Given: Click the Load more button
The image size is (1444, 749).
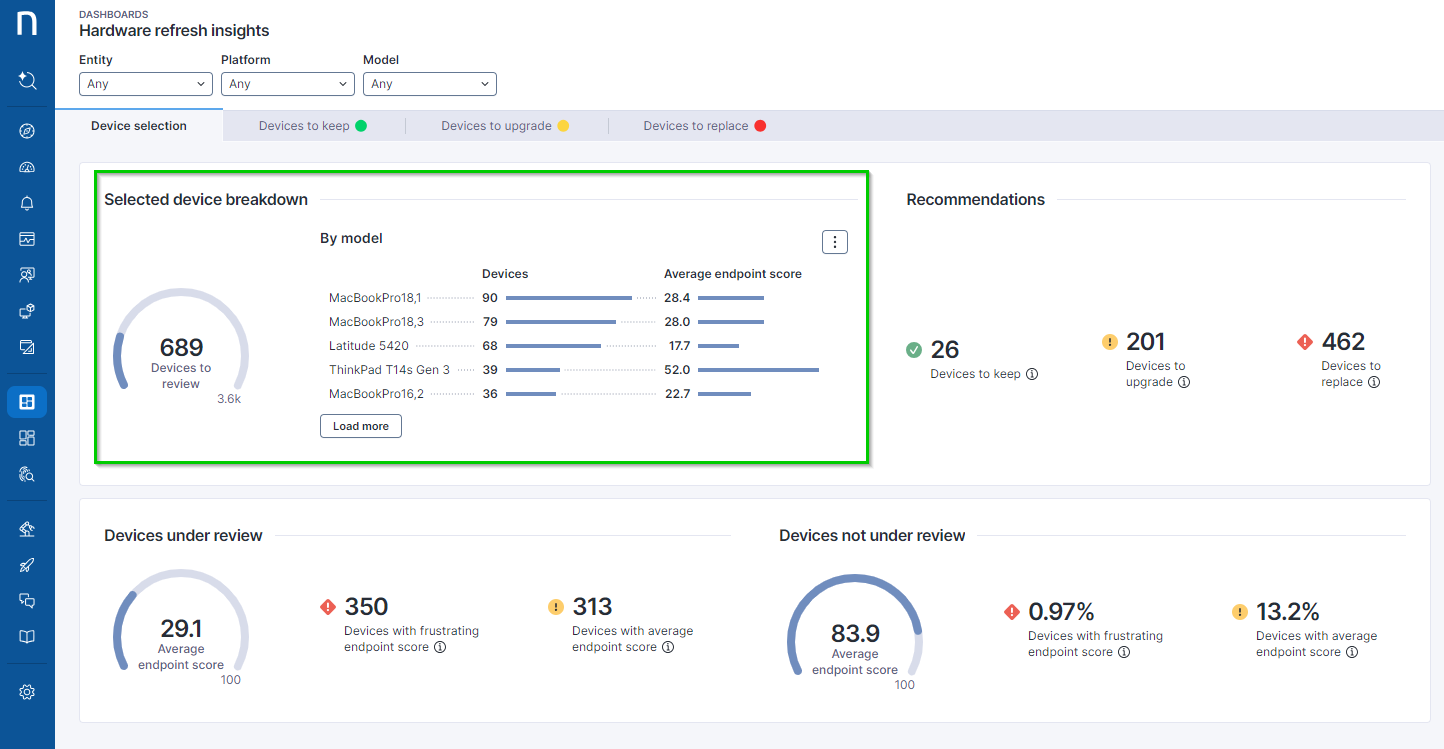Looking at the screenshot, I should pos(361,426).
